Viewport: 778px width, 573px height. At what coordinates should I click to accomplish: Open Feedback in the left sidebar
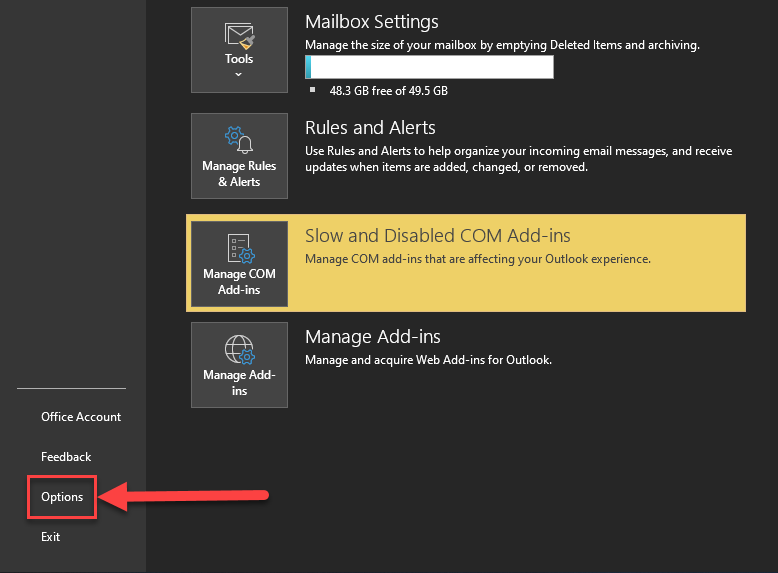(x=66, y=457)
